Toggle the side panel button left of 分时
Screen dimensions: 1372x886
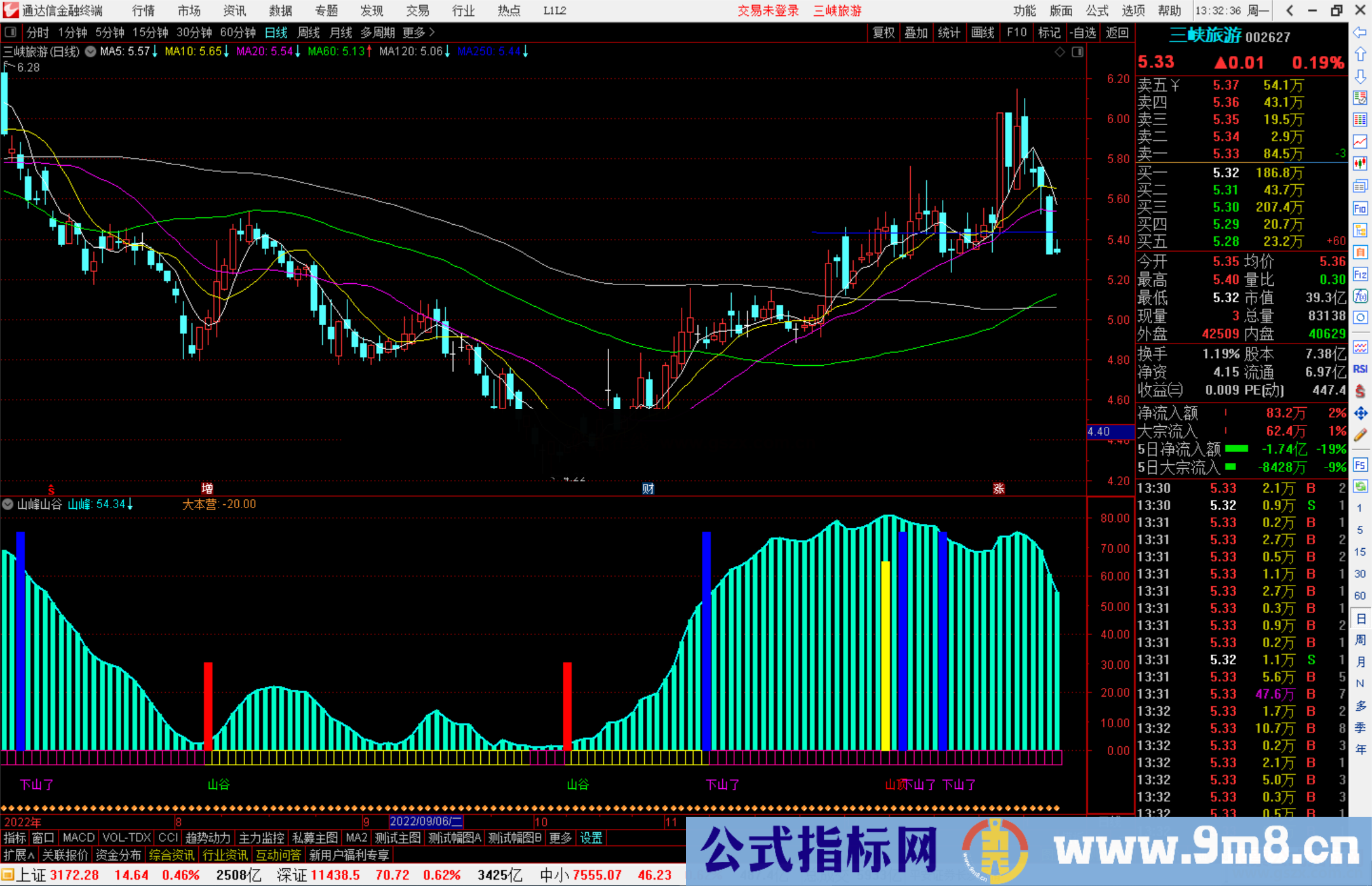11,32
